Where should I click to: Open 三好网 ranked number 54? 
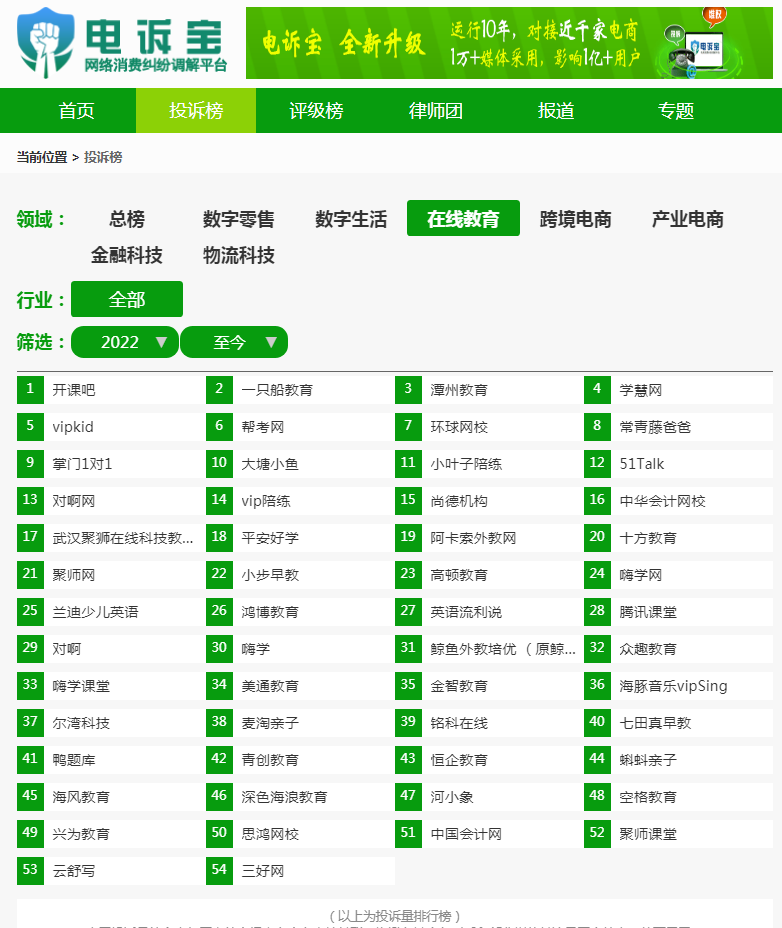pyautogui.click(x=300, y=871)
